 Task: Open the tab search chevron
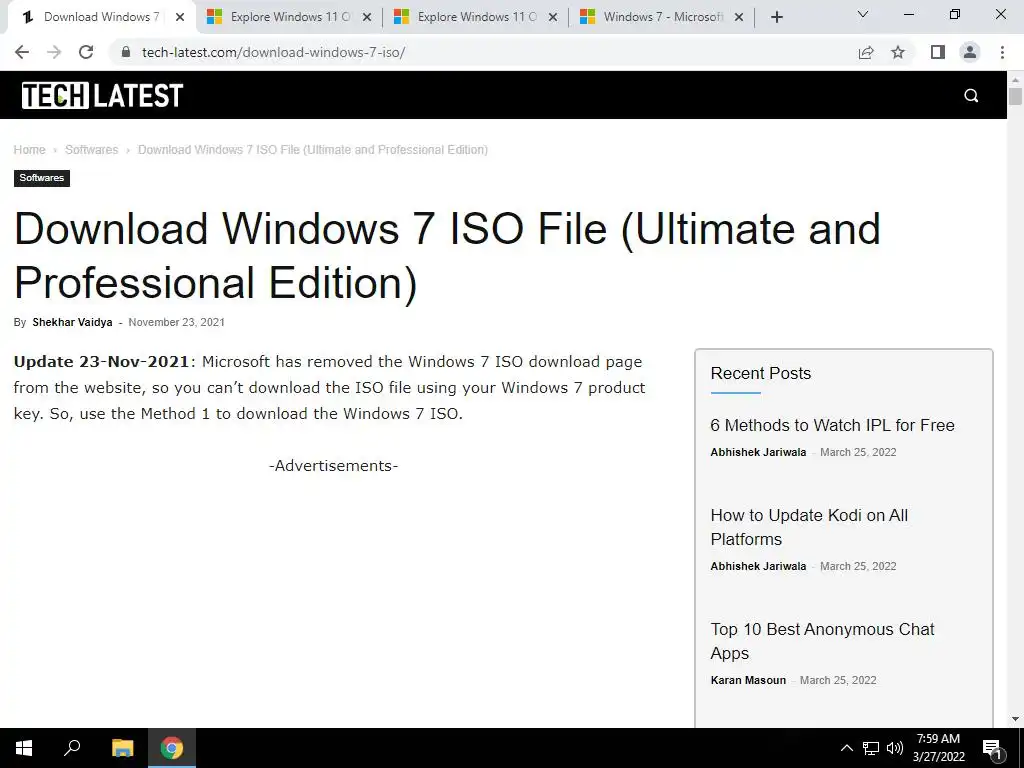point(863,14)
